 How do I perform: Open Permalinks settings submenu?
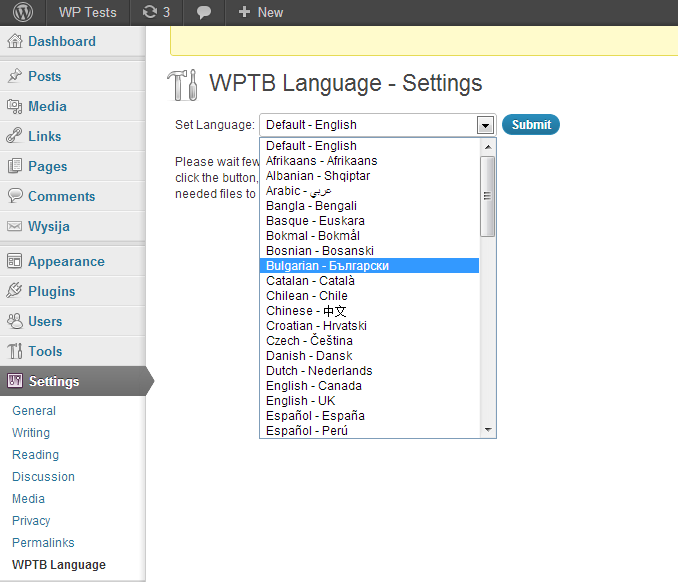43,543
